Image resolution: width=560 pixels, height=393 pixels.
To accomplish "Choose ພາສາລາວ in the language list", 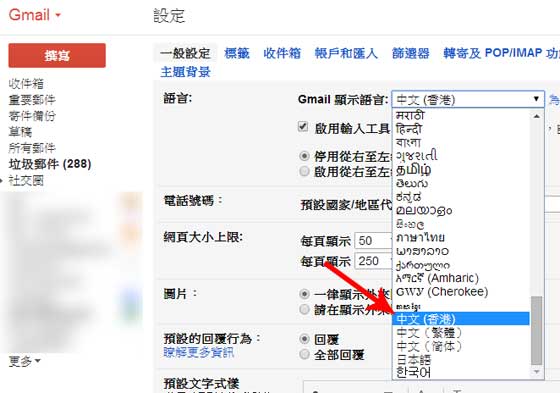I will 461,251.
